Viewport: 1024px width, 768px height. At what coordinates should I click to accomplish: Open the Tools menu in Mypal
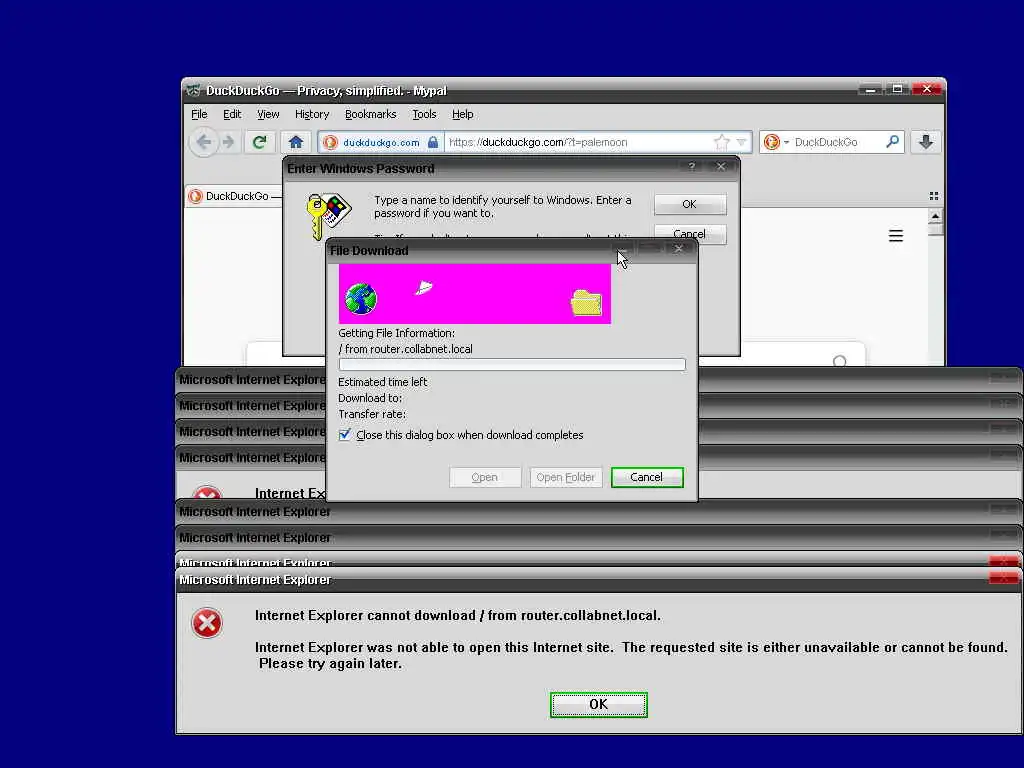[424, 114]
